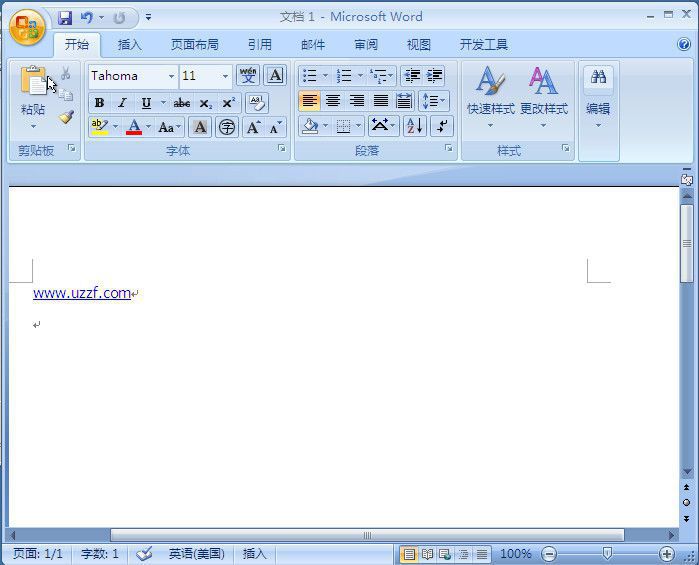Save document with floppy disk icon
699x565 pixels.
point(65,18)
